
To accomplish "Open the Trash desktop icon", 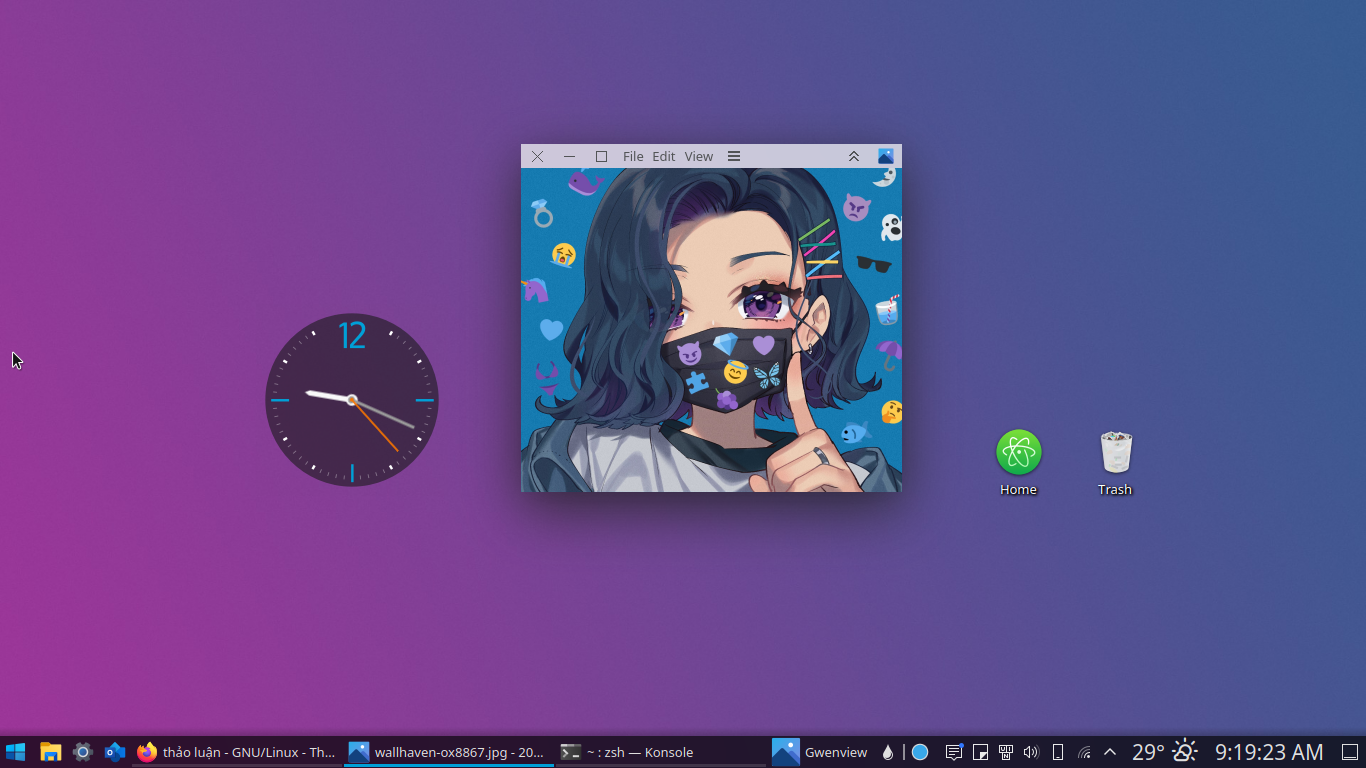I will (x=1115, y=463).
